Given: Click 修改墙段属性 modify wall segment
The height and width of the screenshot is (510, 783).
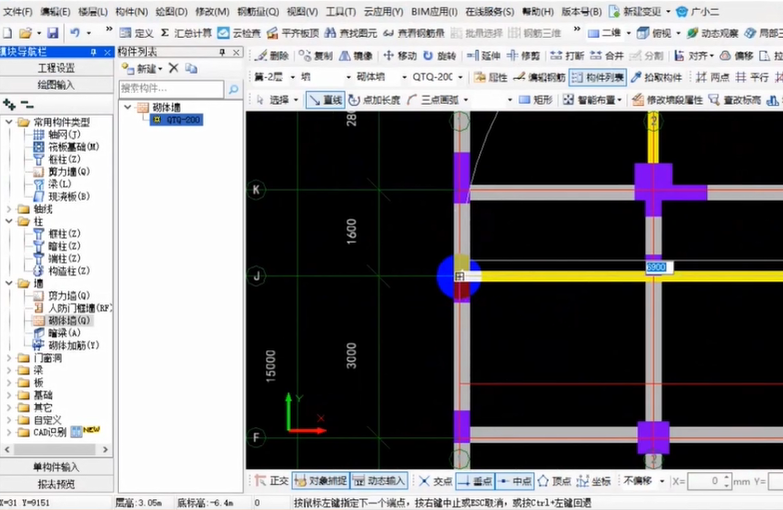Looking at the screenshot, I should click(x=668, y=100).
